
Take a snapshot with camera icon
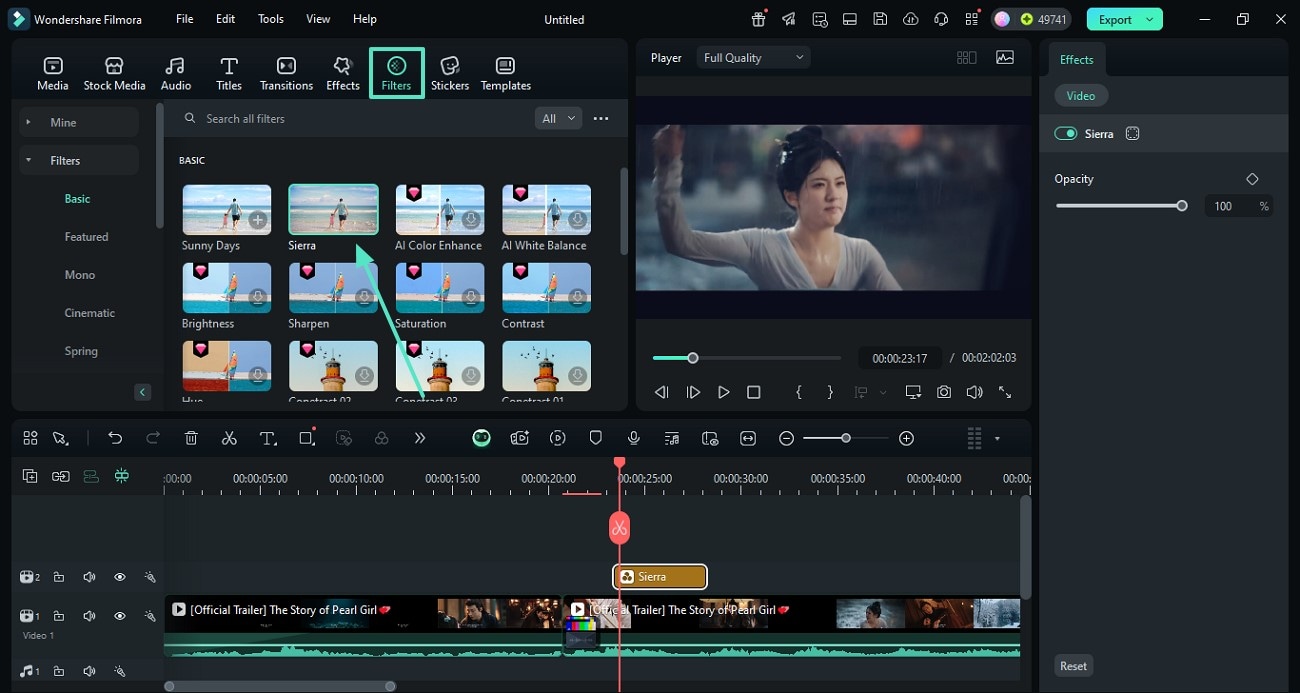coord(944,392)
